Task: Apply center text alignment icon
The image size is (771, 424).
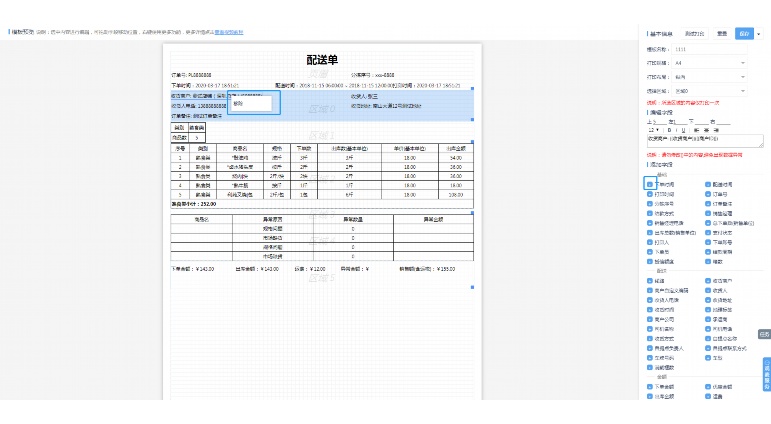Action: tap(706, 130)
